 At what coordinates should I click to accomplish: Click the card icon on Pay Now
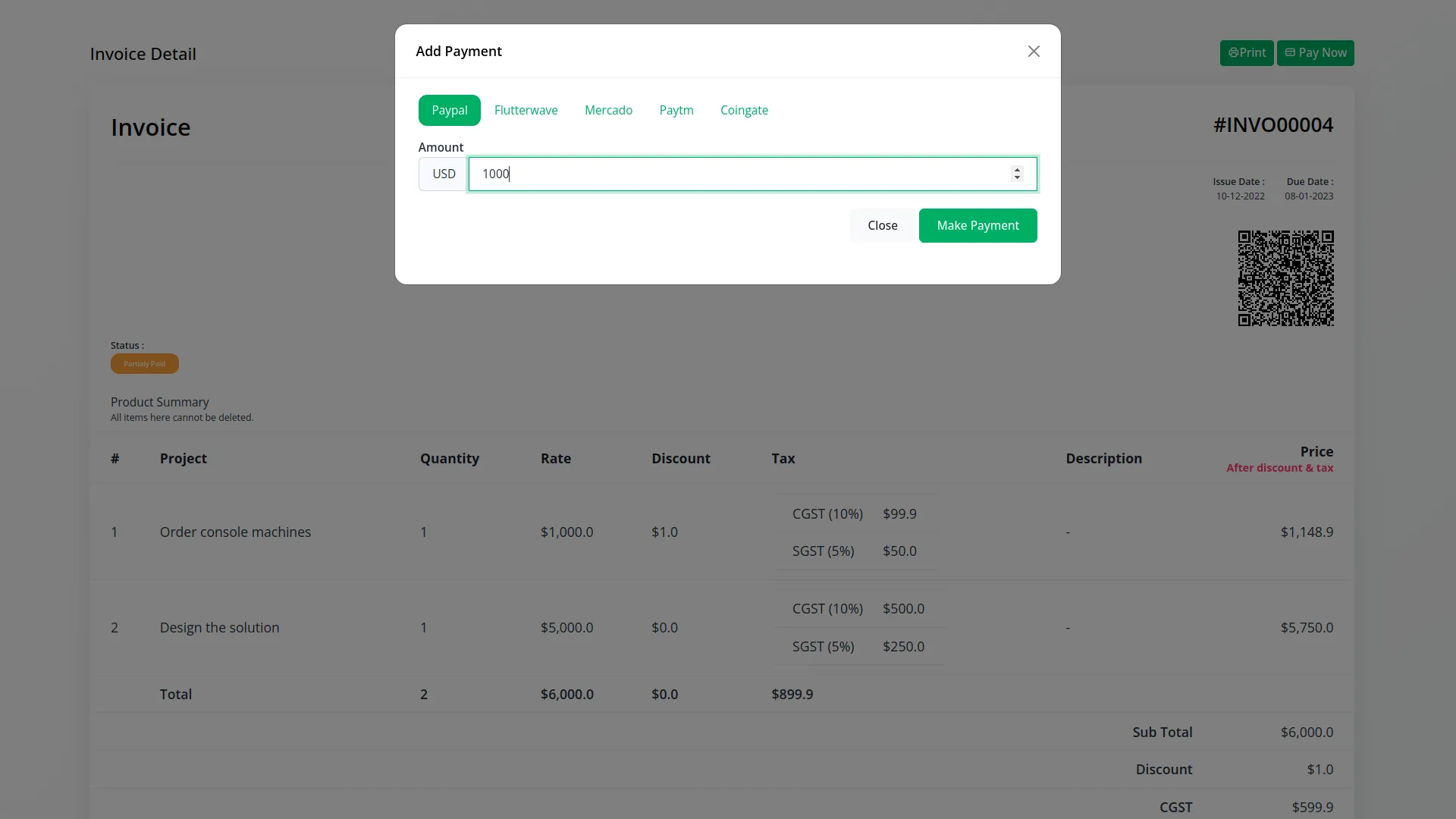click(x=1290, y=52)
